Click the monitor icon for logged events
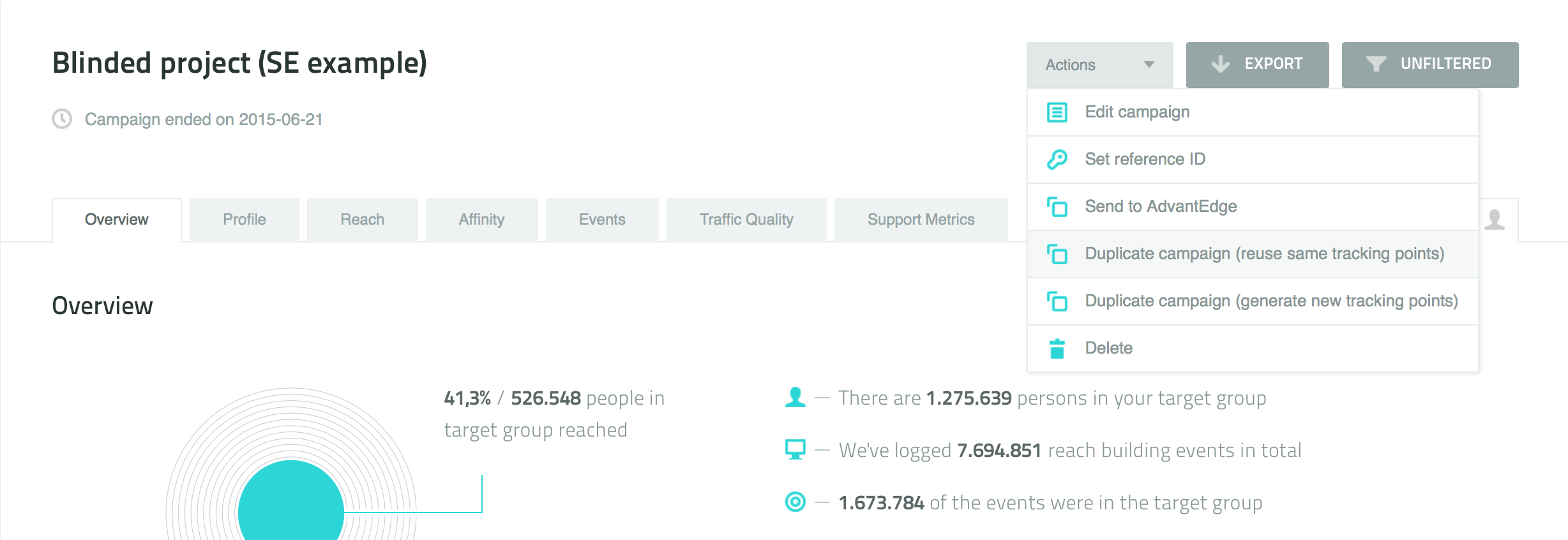The width and height of the screenshot is (1568, 540). point(795,449)
